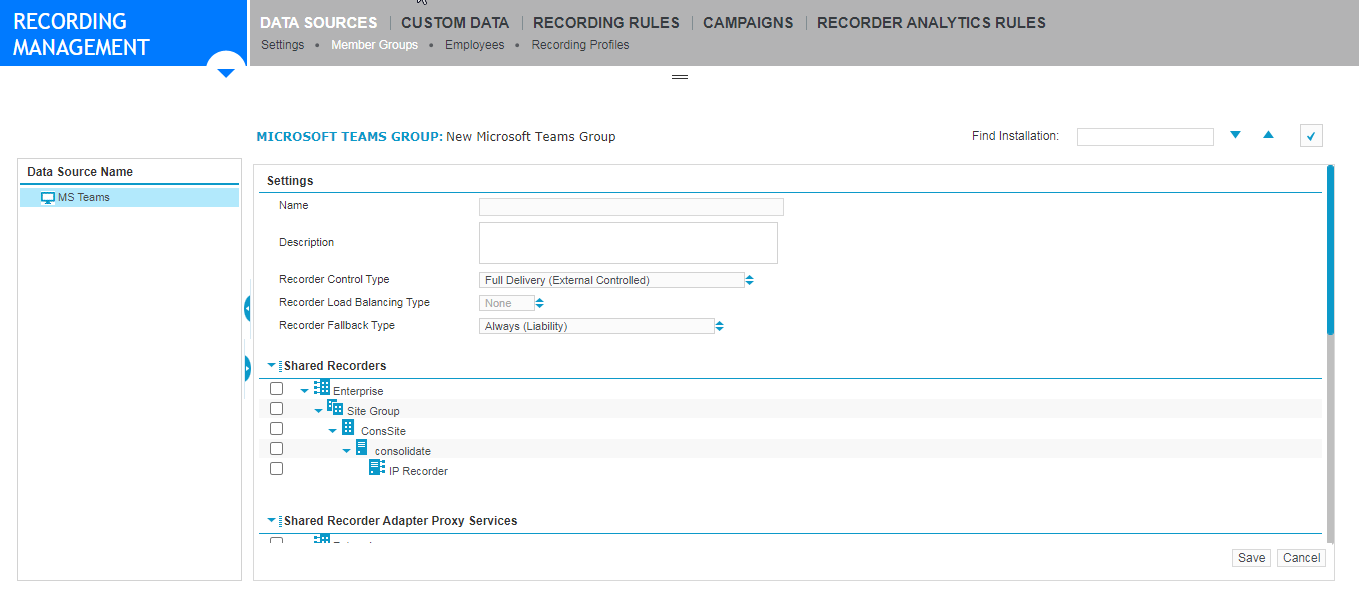Click the MS Teams monitor icon
This screenshot has height=590, width=1359.
pyautogui.click(x=48, y=198)
